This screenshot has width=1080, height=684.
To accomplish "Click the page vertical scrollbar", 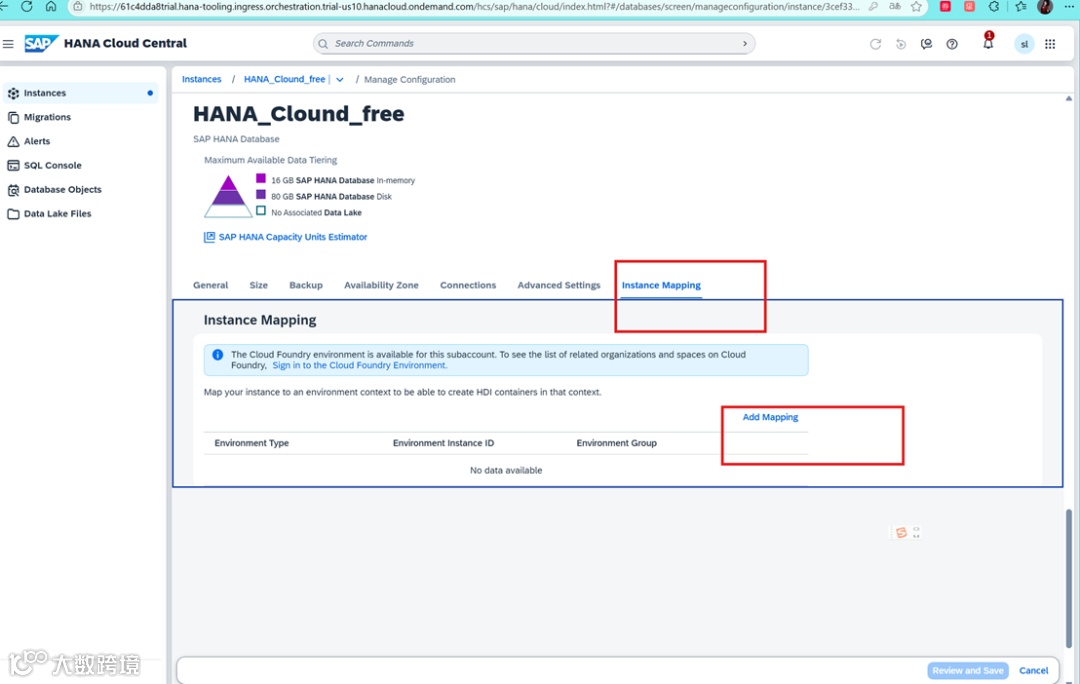I will tap(1068, 579).
